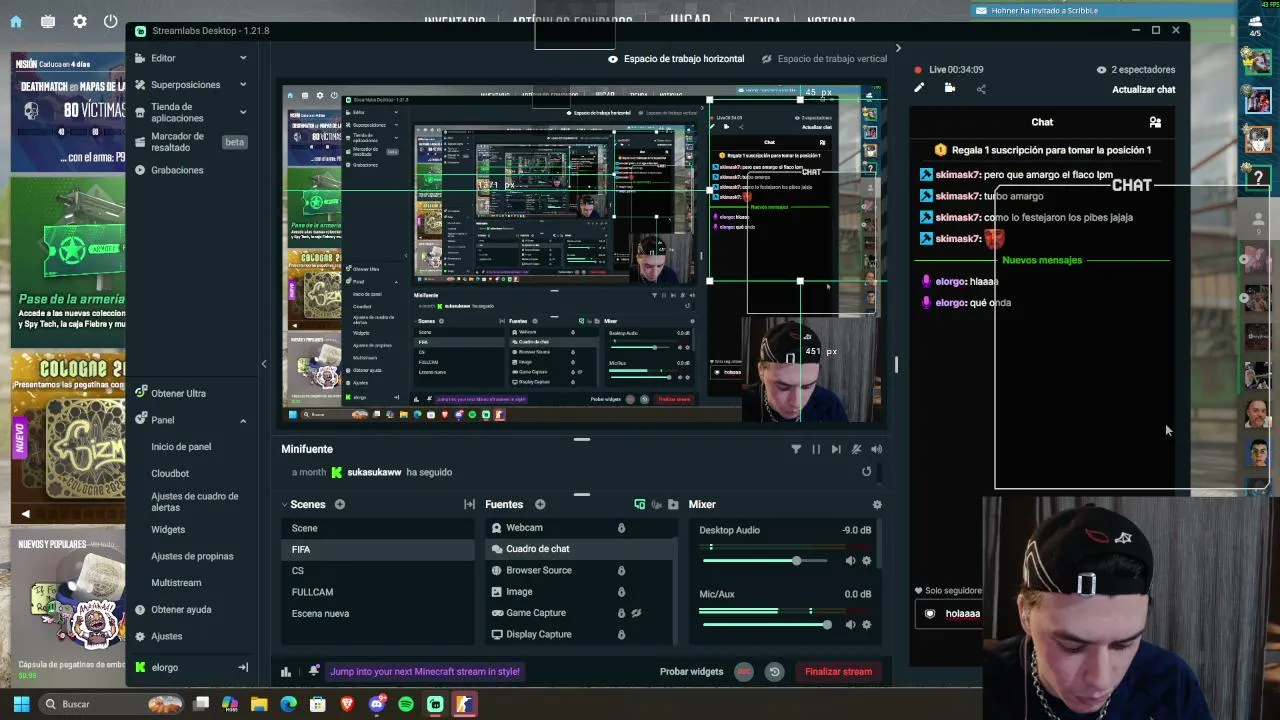This screenshot has width=1280, height=720.
Task: Edit stream info with the pencil icon
Action: pos(919,88)
